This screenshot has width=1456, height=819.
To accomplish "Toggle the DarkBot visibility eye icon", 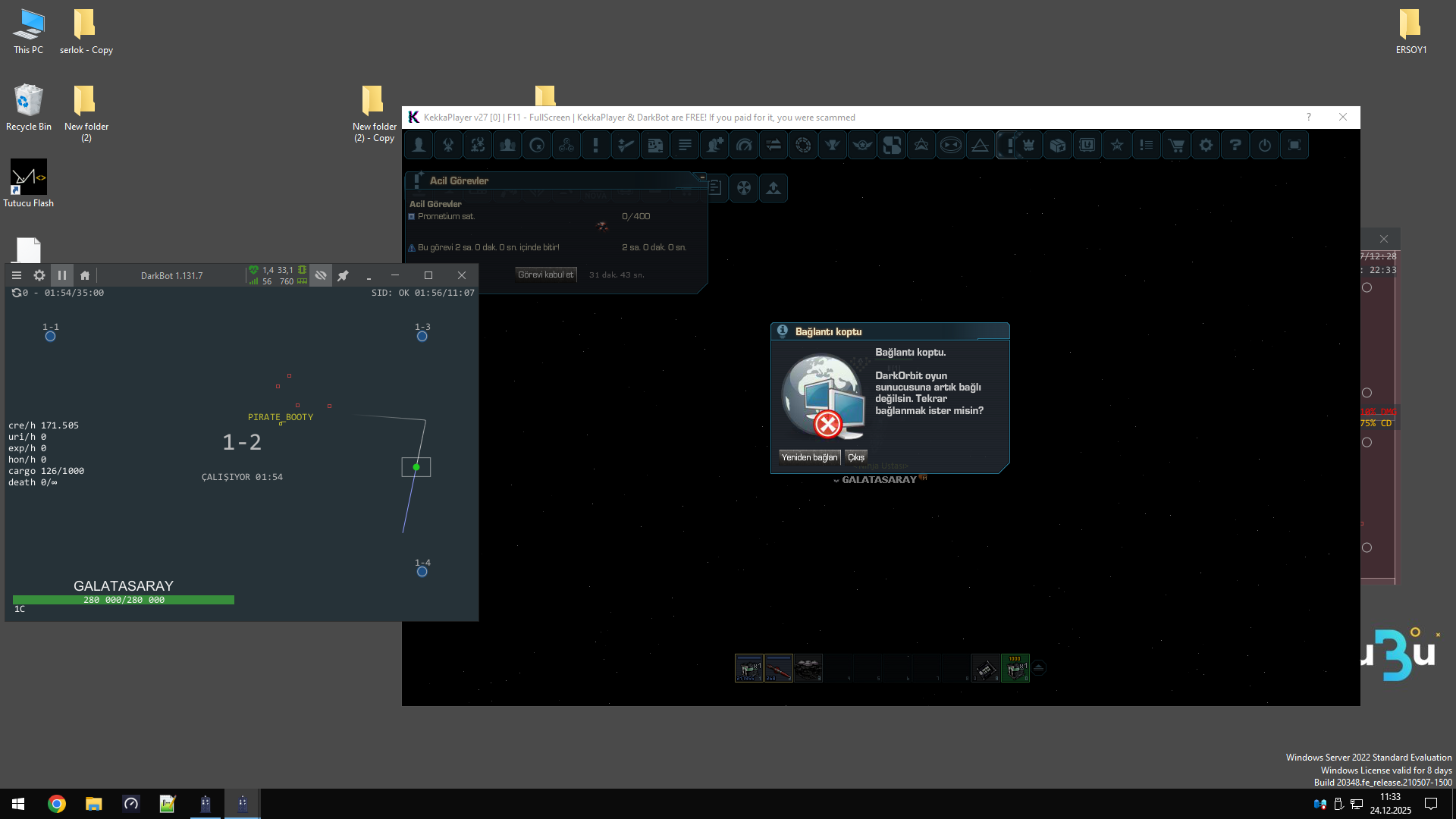I will tap(321, 275).
